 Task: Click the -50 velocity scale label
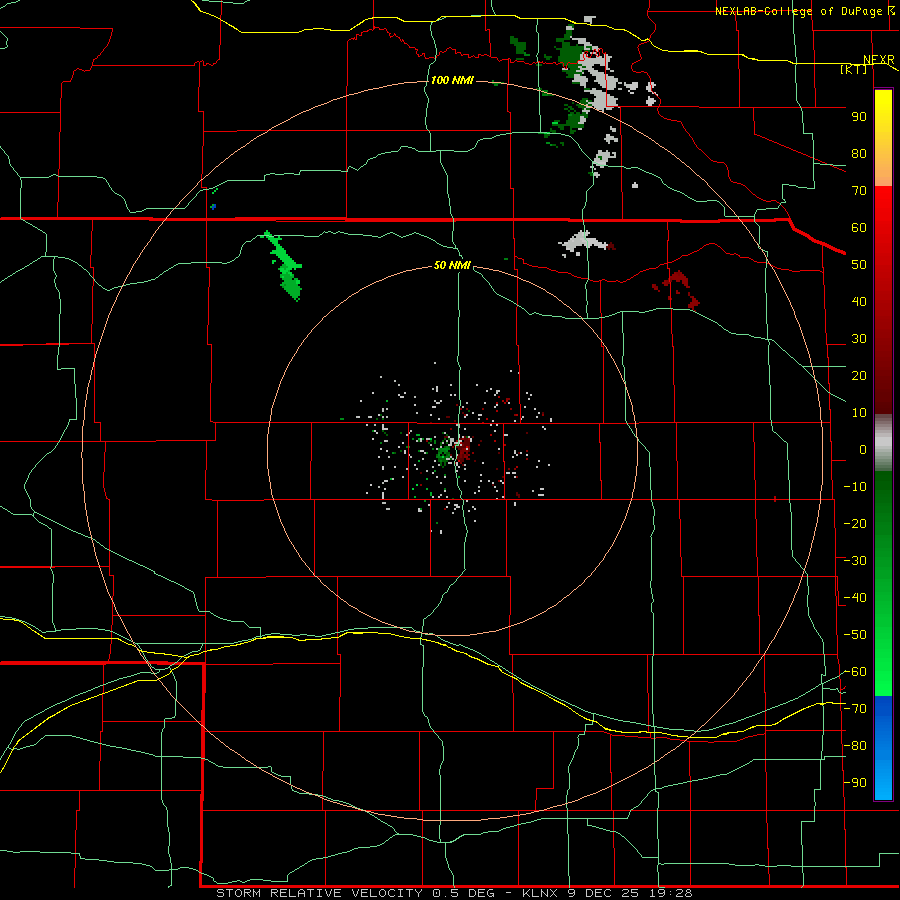pyautogui.click(x=855, y=635)
